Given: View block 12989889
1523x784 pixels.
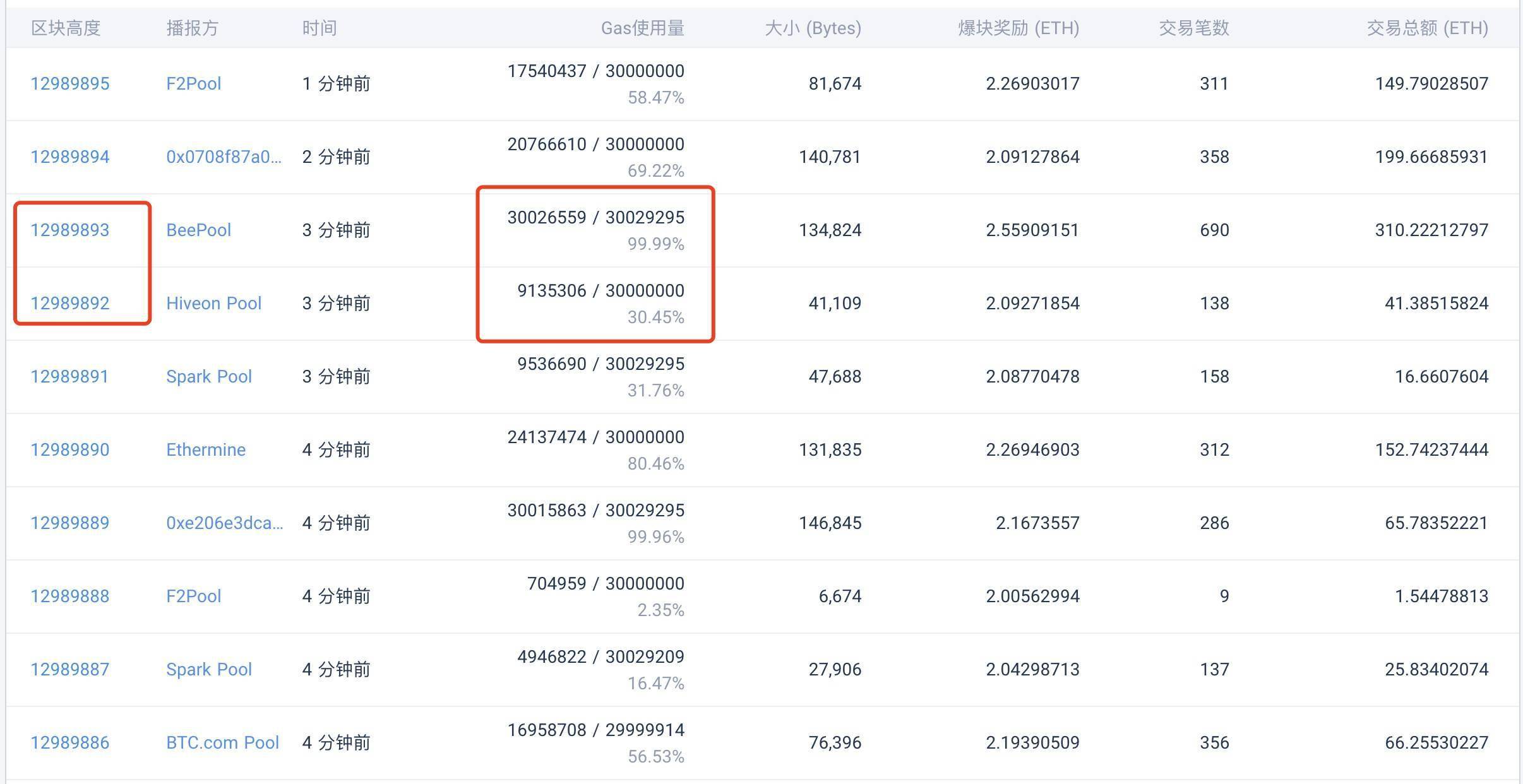Looking at the screenshot, I should [x=70, y=523].
